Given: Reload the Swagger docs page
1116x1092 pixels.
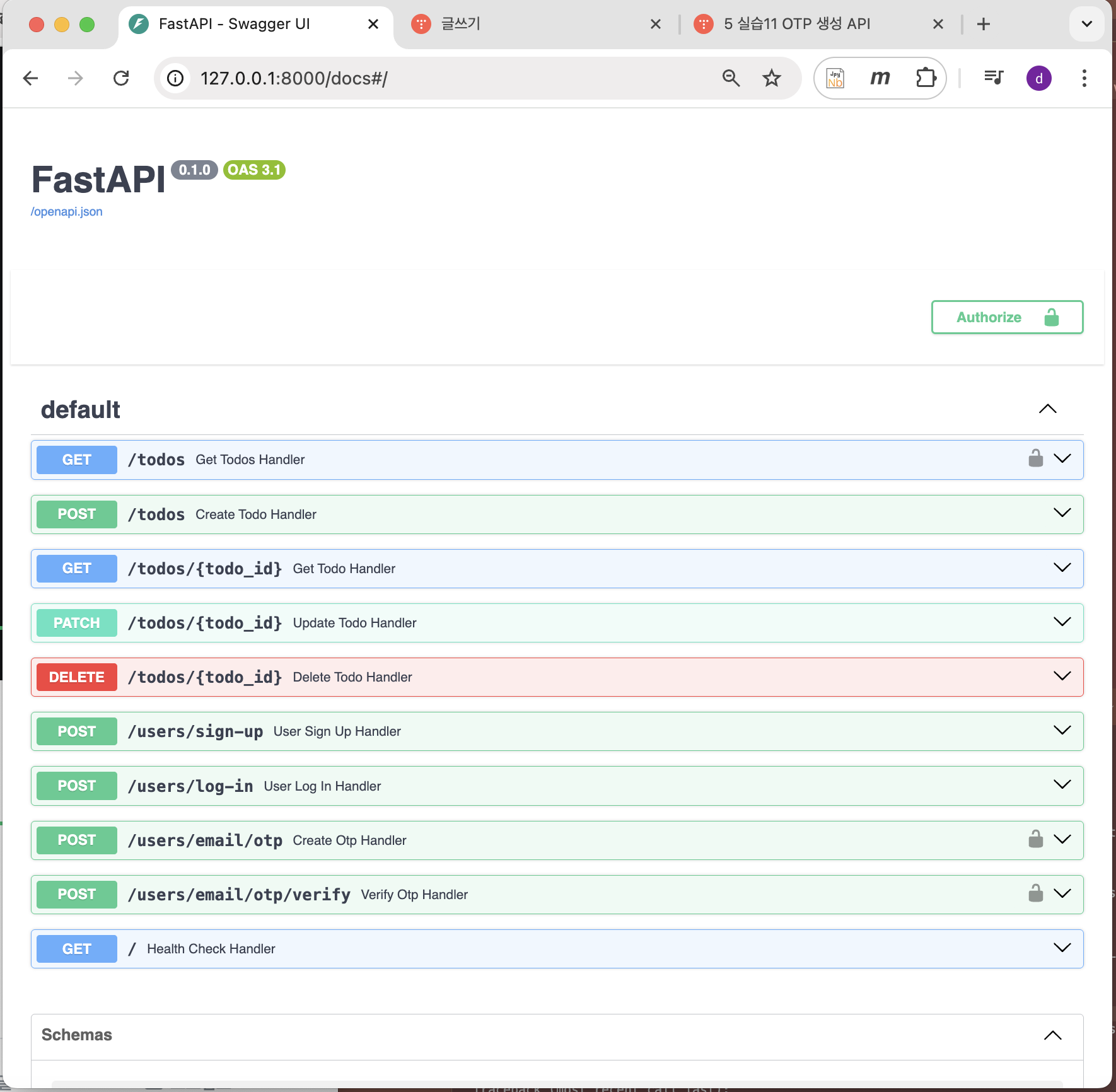Looking at the screenshot, I should 121,78.
